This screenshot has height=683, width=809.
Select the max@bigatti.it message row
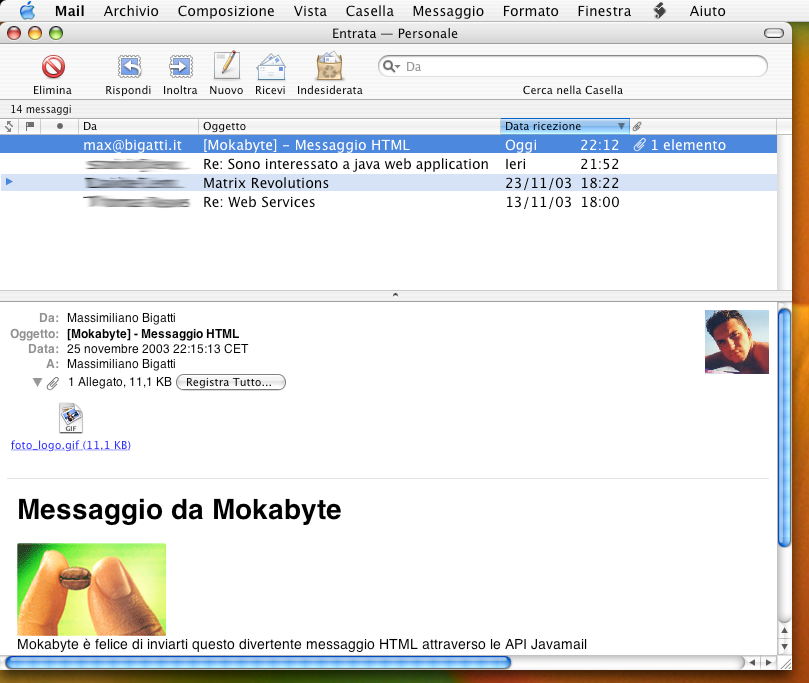point(388,145)
